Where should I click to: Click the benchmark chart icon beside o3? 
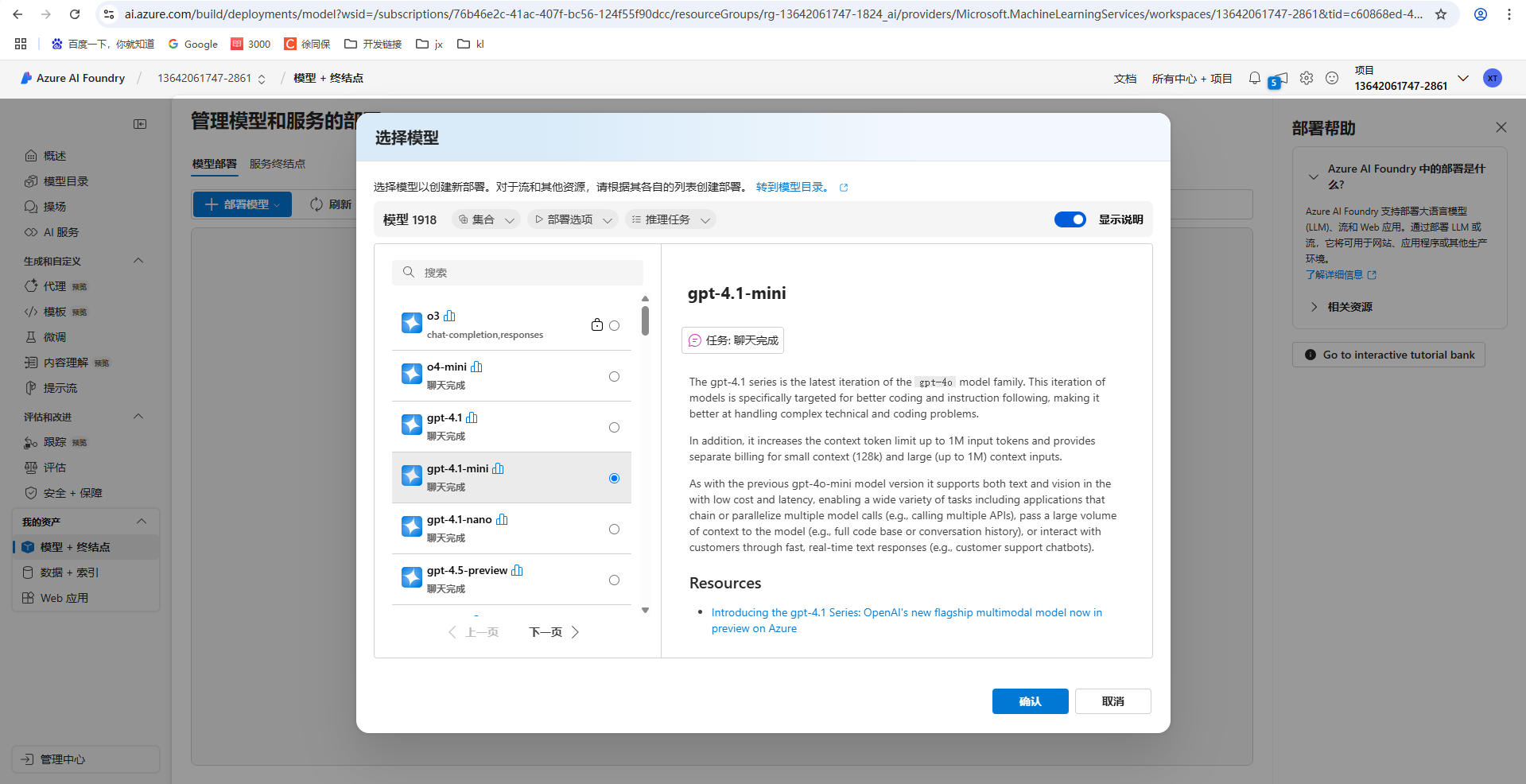tap(449, 316)
